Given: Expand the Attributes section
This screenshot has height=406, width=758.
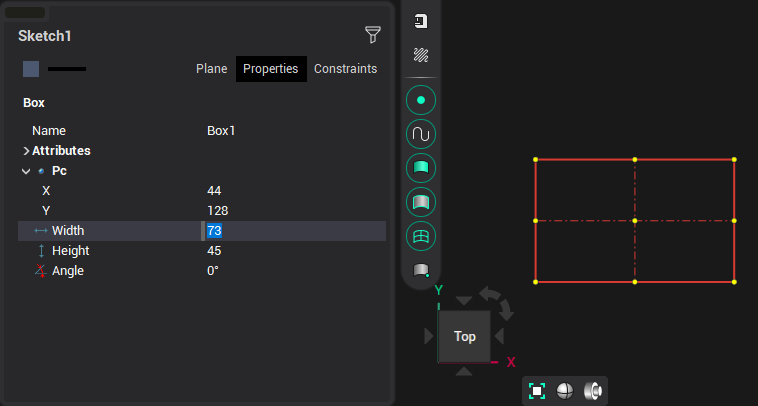Looking at the screenshot, I should (26, 151).
